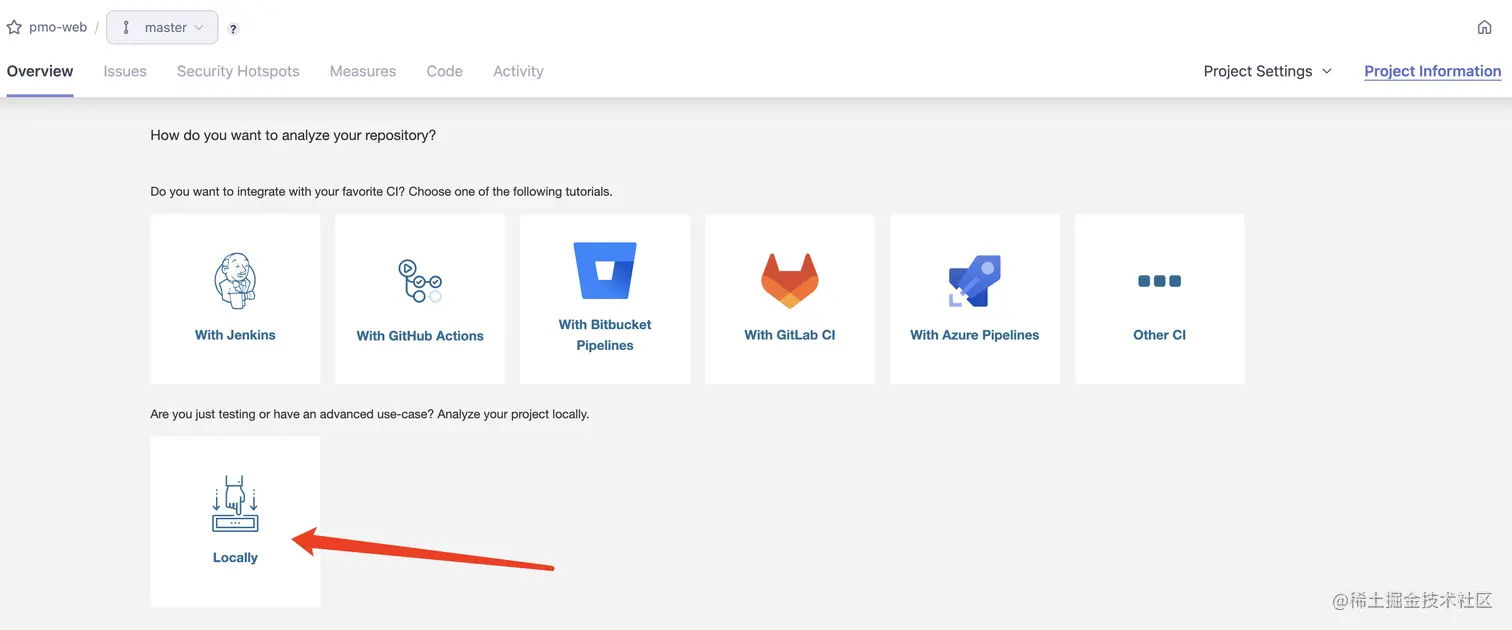Choose the With Jenkins label

235,335
